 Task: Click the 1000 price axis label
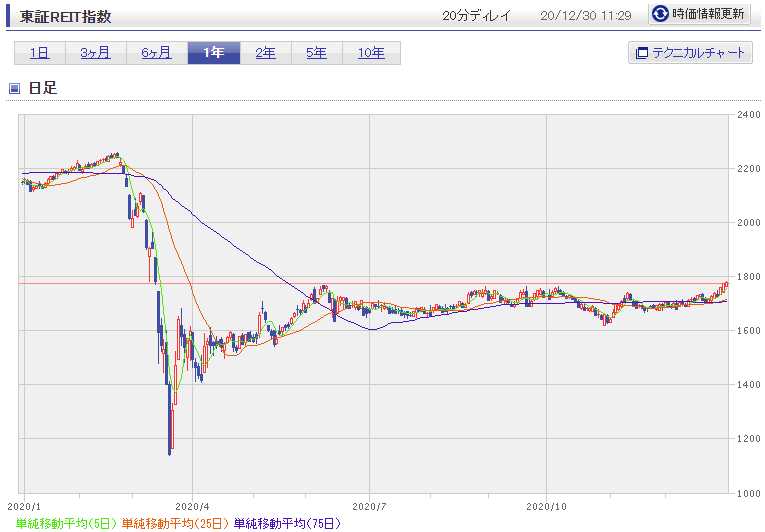(748, 493)
